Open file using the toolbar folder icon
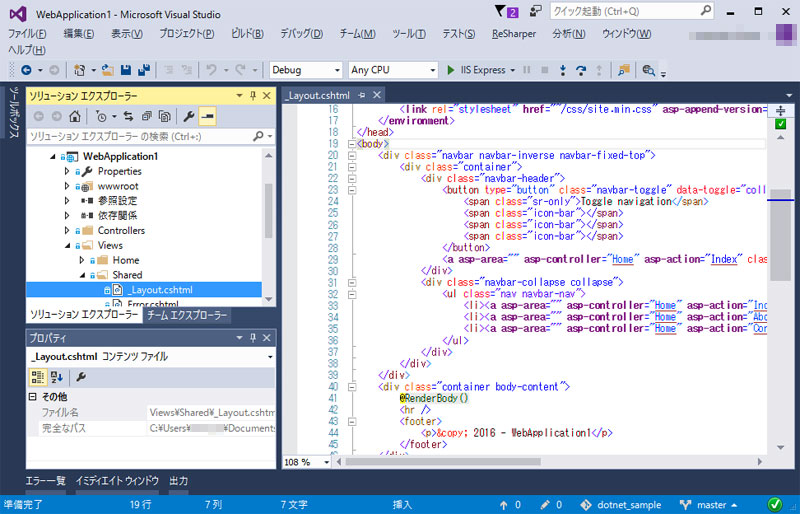This screenshot has width=800, height=514. coord(108,70)
